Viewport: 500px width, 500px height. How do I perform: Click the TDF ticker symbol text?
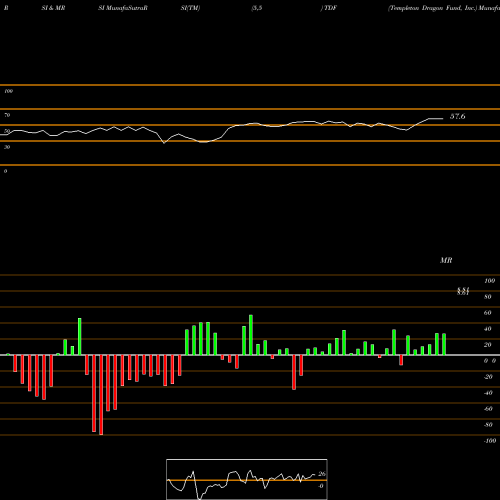[x=330, y=8]
